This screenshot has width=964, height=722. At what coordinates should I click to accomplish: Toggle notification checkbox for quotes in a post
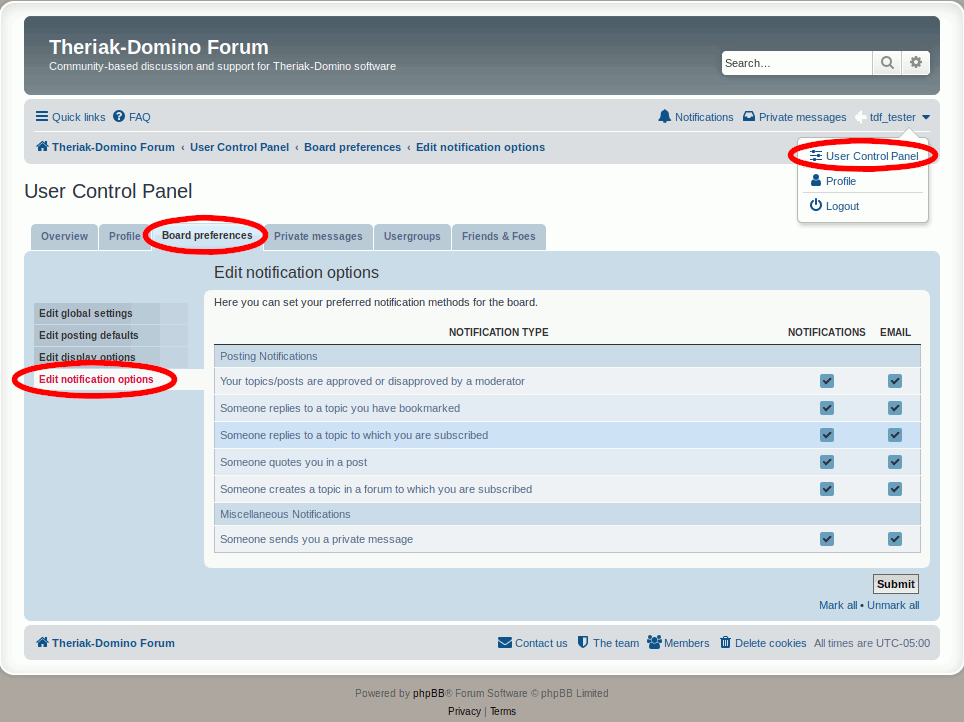[827, 462]
